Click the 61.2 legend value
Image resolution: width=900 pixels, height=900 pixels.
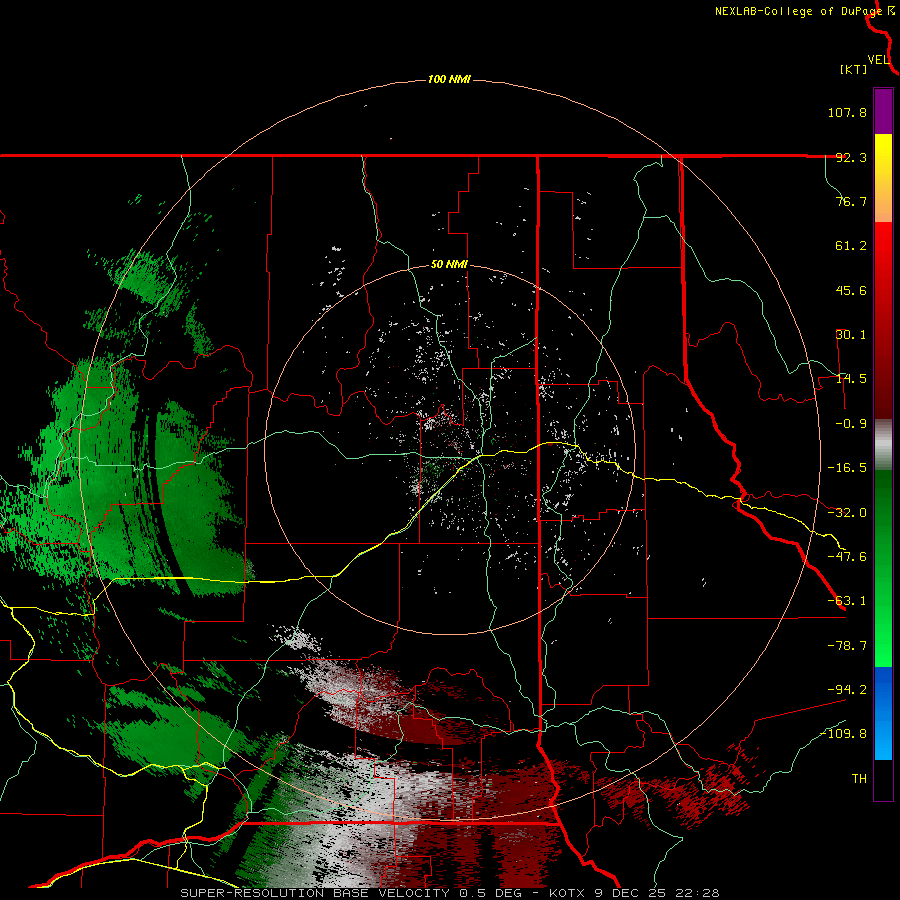pyautogui.click(x=851, y=246)
